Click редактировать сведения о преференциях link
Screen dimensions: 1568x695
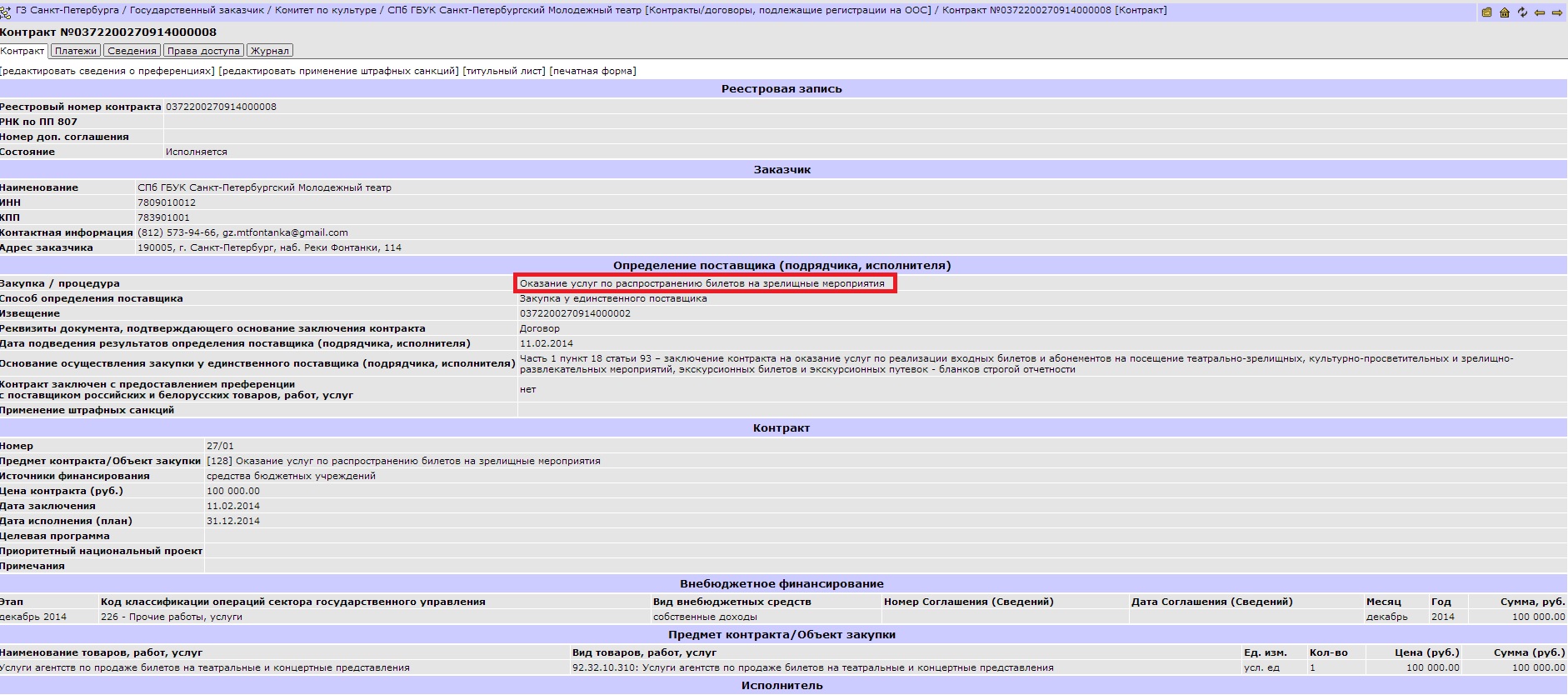click(x=107, y=71)
